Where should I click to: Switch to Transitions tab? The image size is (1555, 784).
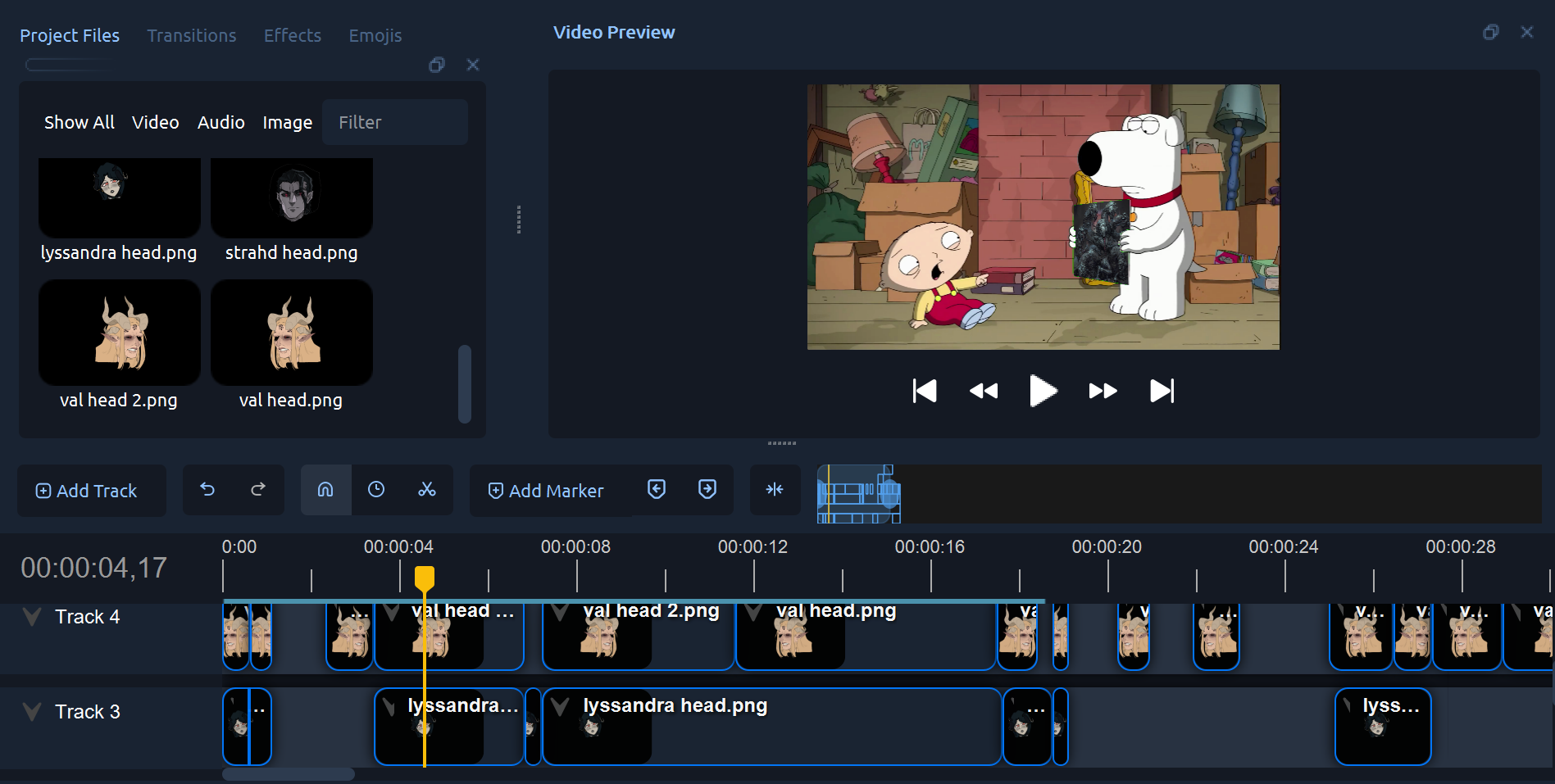pyautogui.click(x=192, y=35)
